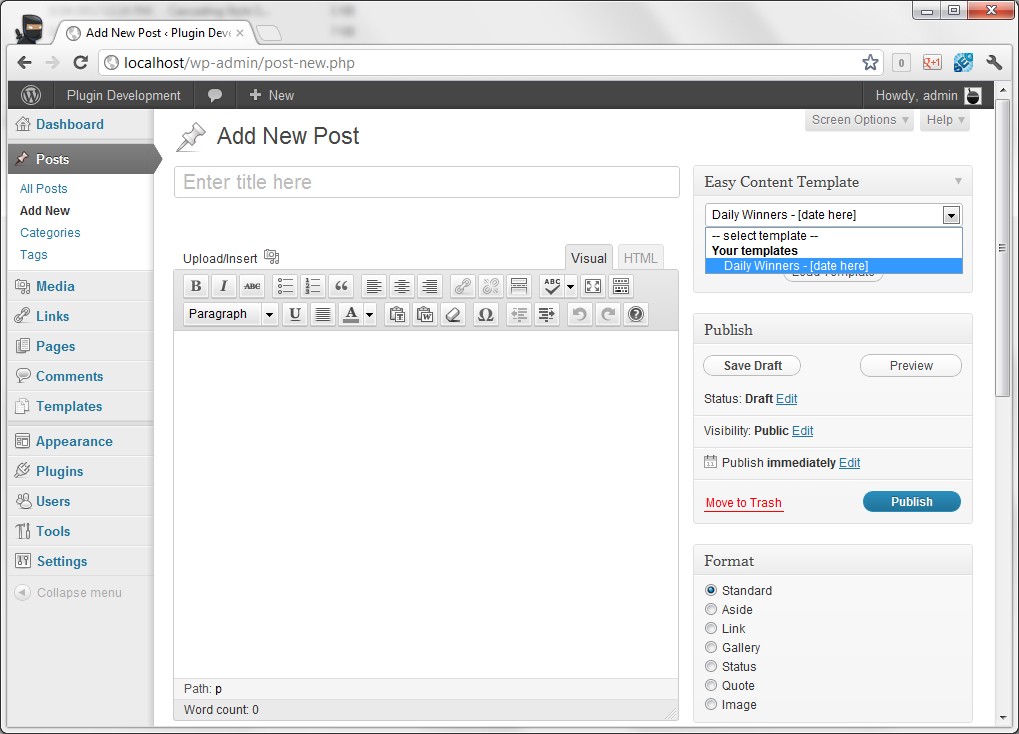Click the Upload/Insert media icon
The width and height of the screenshot is (1019, 734).
tap(272, 257)
